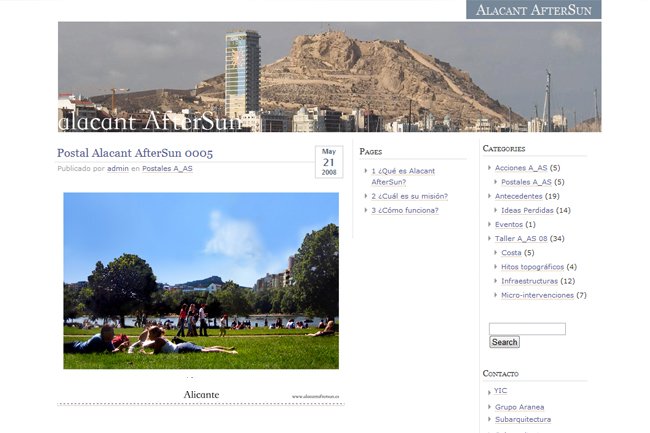Image resolution: width=650 pixels, height=433 pixels.
Task: Click the post title Postal Alacant AfterSun 0005
Action: point(135,153)
